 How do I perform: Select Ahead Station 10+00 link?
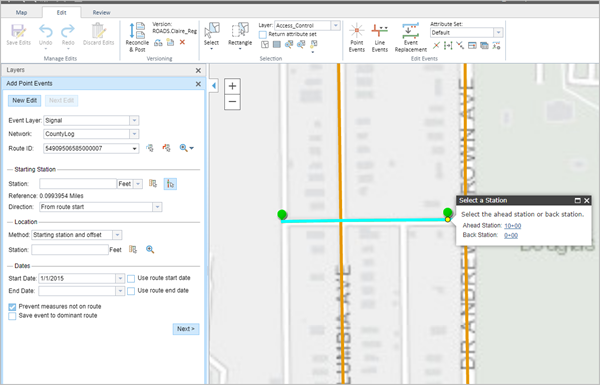click(x=512, y=226)
